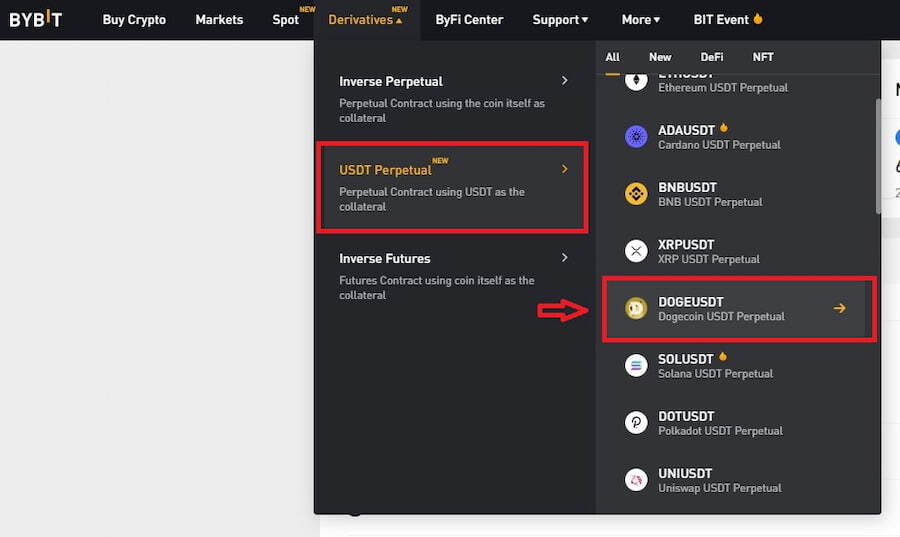
Task: Open DOTUSDT Polkadot USDT Perpetual
Action: tap(738, 423)
